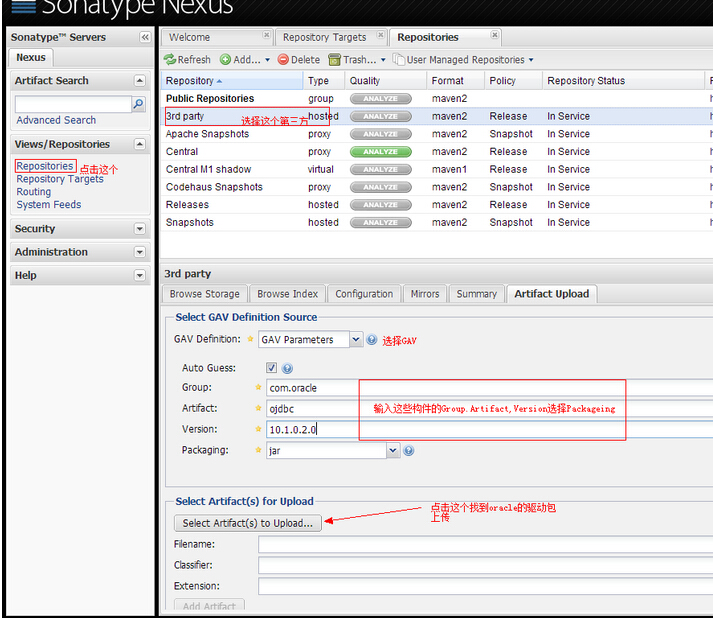Select the Nexus server tab

click(x=31, y=58)
